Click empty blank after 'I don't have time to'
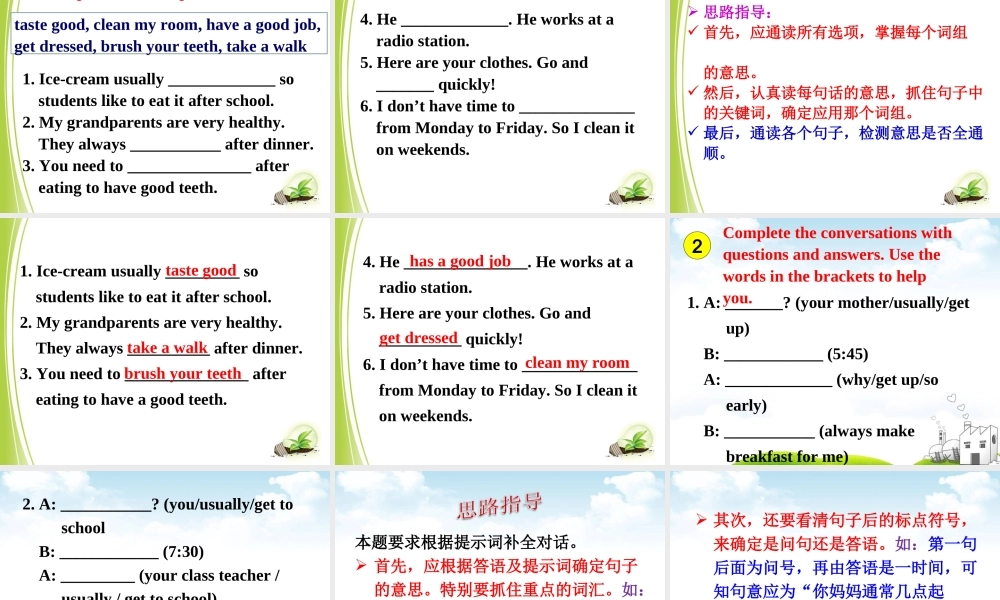The height and width of the screenshot is (600, 1000). [x=577, y=108]
